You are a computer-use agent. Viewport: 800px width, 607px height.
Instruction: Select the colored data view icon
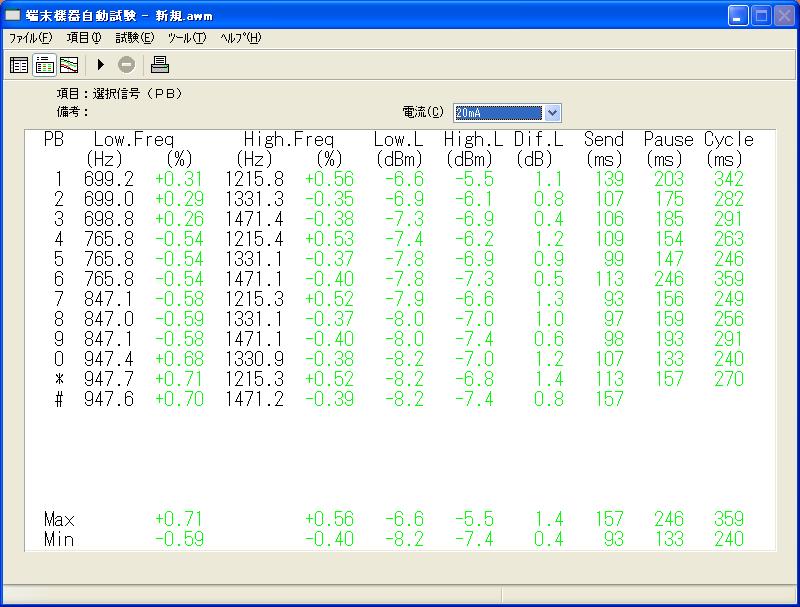coord(44,65)
